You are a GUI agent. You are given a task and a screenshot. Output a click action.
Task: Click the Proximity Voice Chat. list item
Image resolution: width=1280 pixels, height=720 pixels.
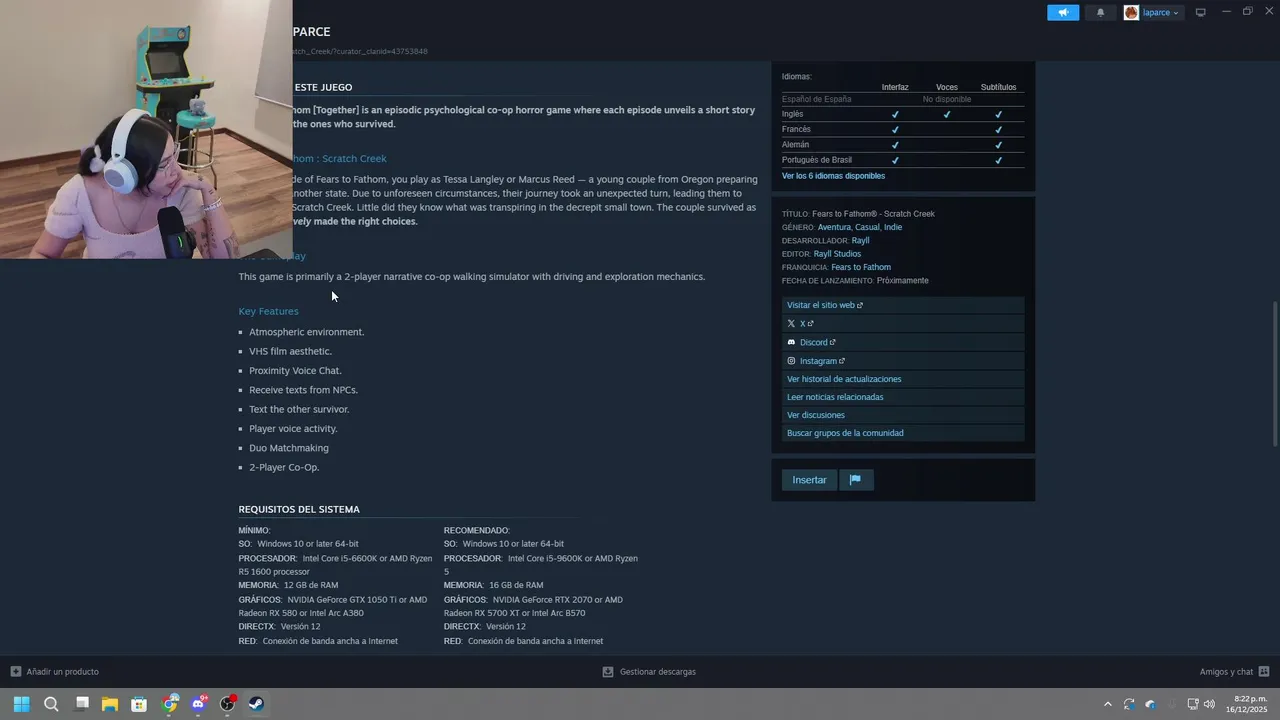(295, 371)
